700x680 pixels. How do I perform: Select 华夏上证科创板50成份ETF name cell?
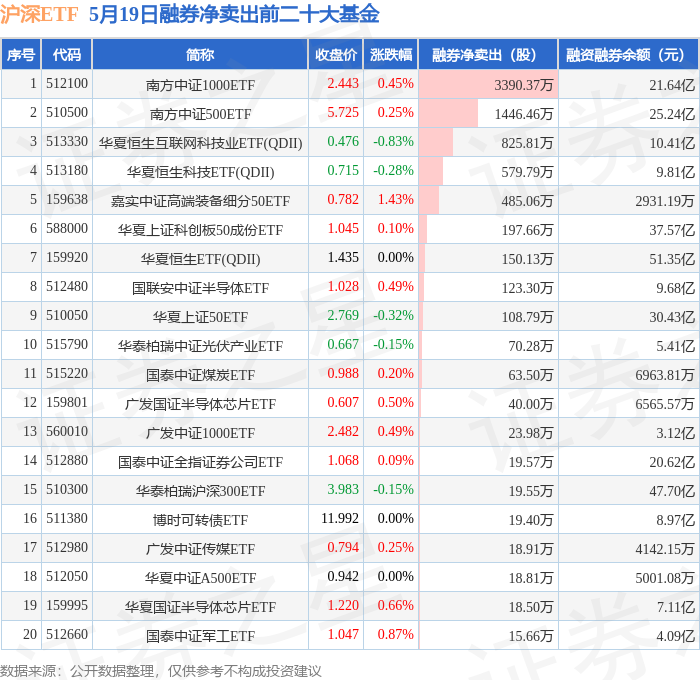pyautogui.click(x=200, y=230)
